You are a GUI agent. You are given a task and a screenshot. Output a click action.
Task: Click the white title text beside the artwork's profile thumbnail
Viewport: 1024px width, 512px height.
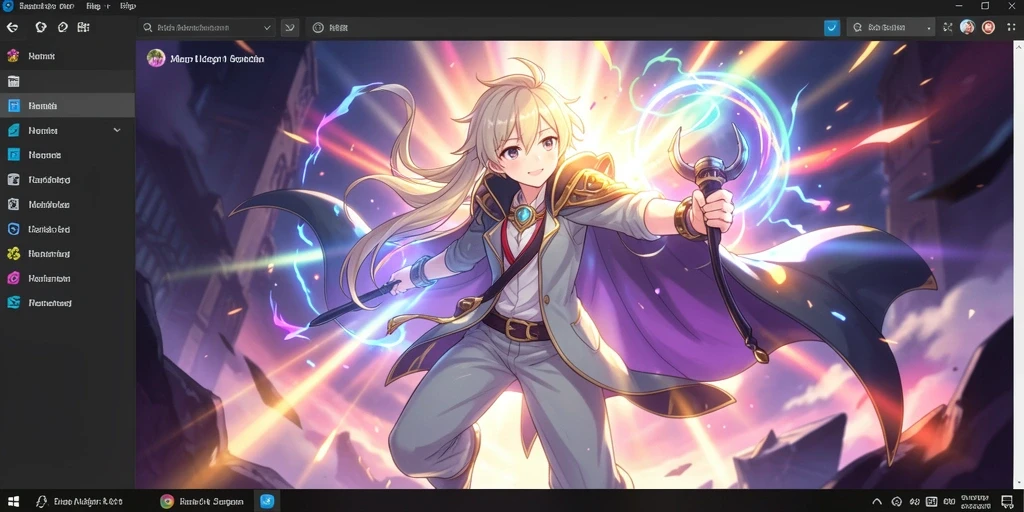[x=217, y=59]
